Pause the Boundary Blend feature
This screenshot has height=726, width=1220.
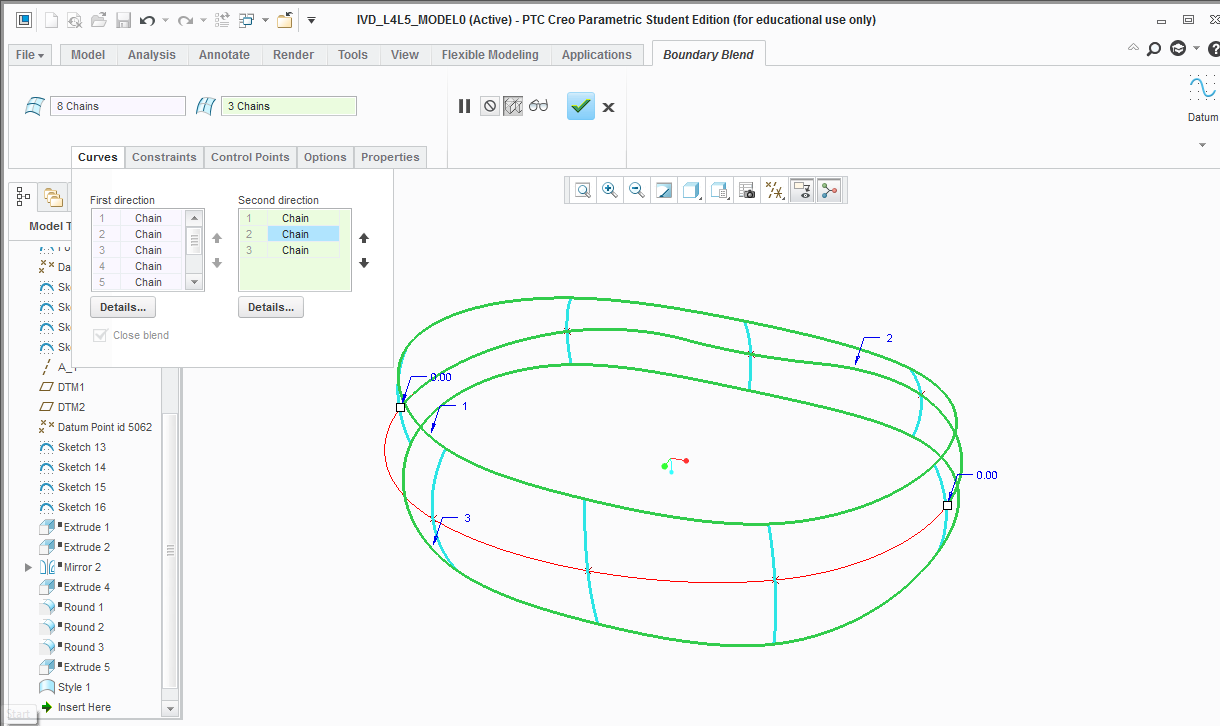click(x=464, y=106)
